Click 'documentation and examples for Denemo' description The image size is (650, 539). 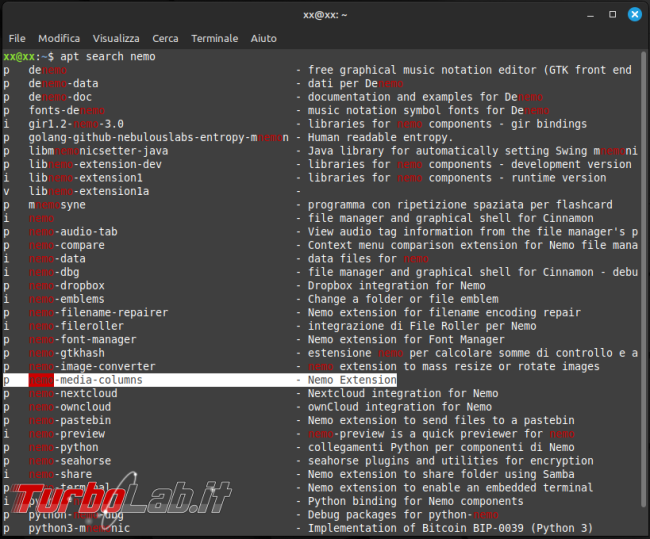(x=425, y=97)
